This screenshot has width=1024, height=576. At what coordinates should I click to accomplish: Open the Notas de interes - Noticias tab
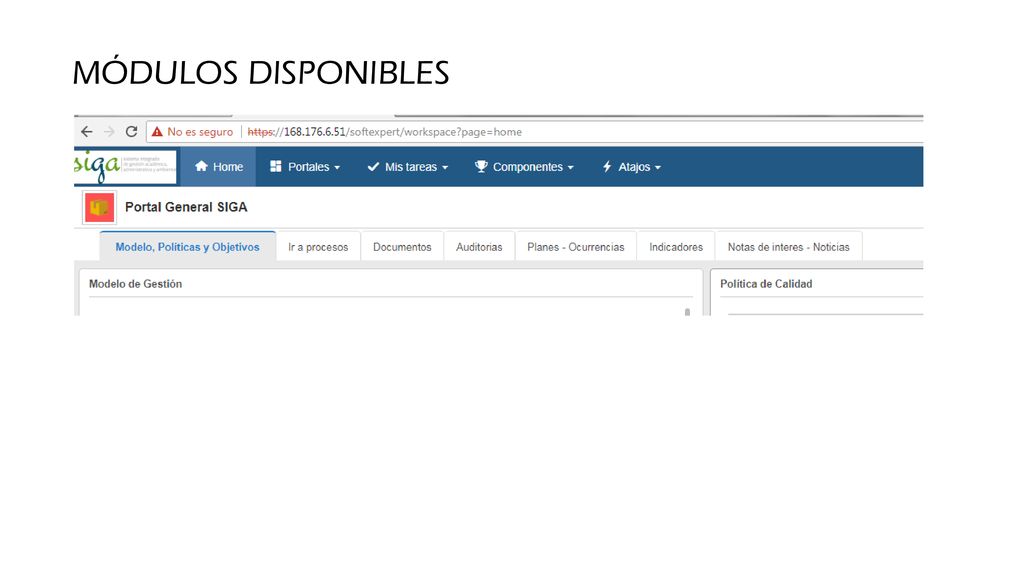pos(789,247)
